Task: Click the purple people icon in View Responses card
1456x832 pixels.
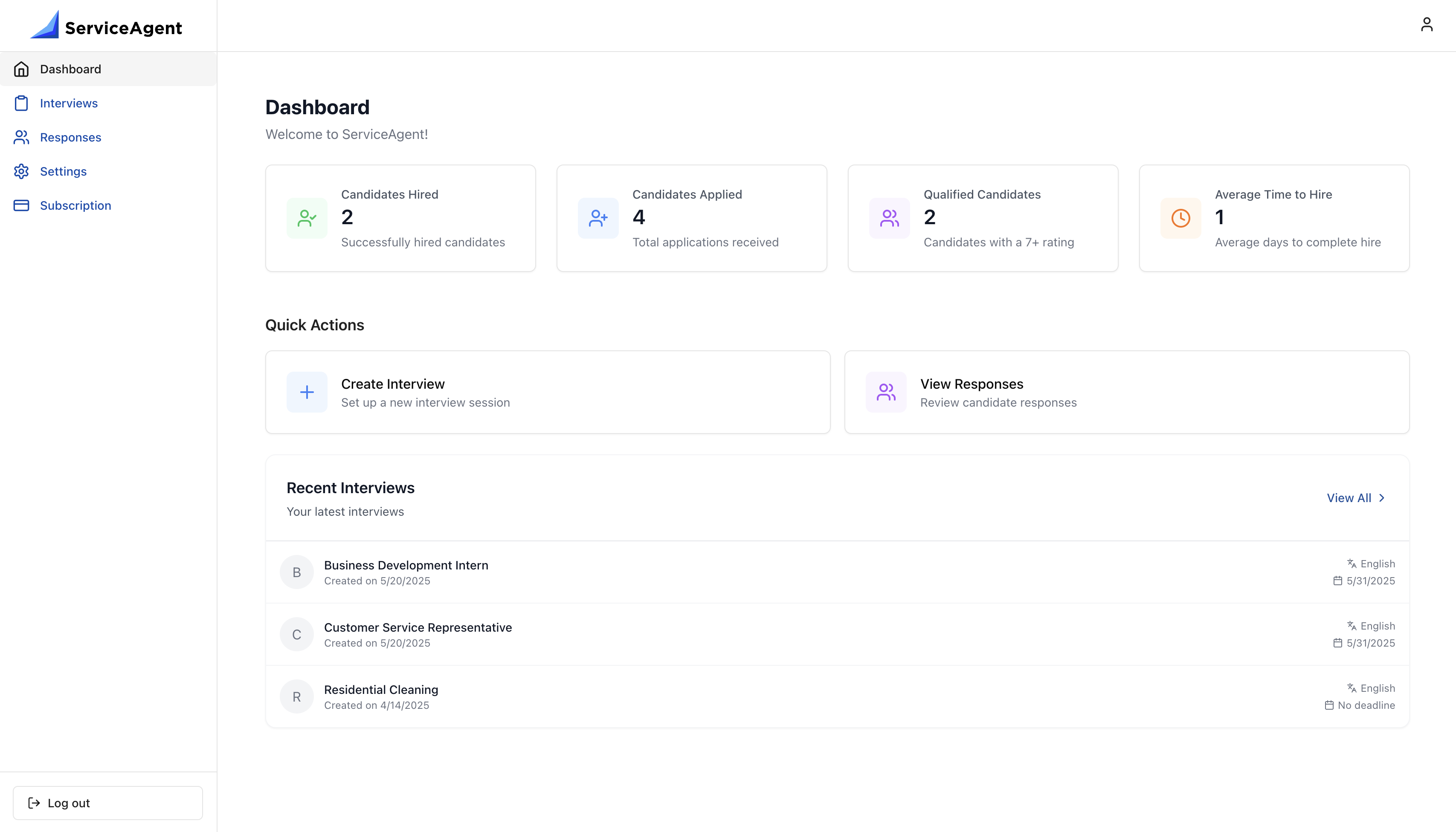Action: 885,392
